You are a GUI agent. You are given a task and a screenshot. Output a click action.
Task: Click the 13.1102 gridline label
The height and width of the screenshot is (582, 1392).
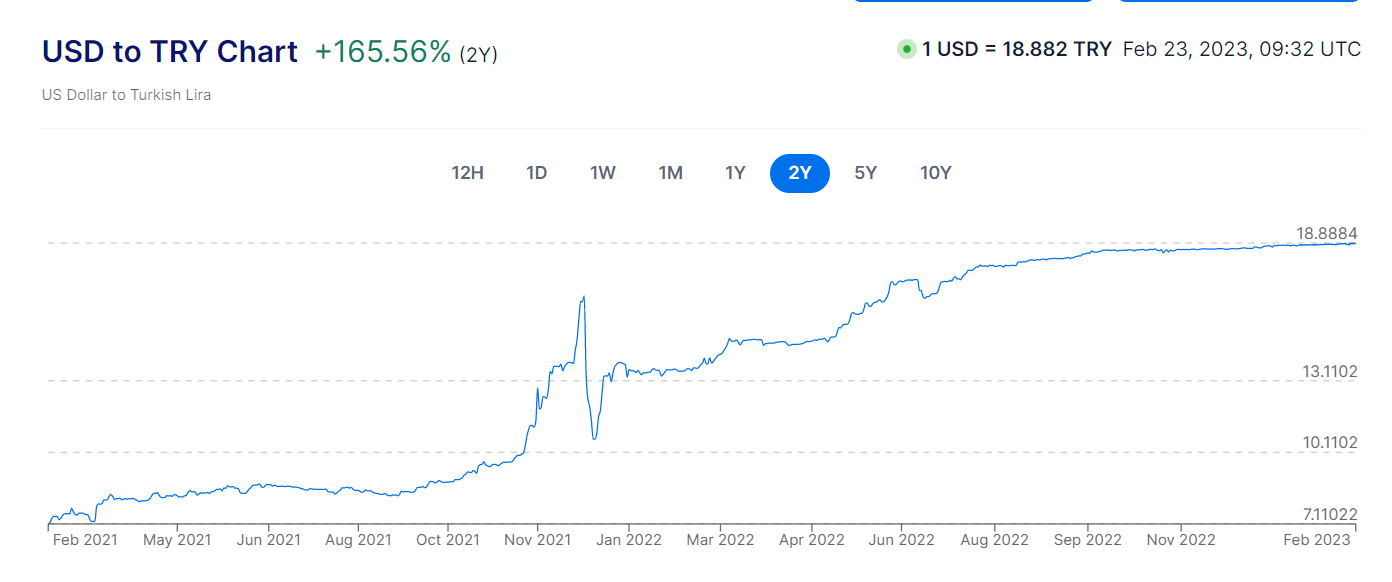(x=1329, y=372)
